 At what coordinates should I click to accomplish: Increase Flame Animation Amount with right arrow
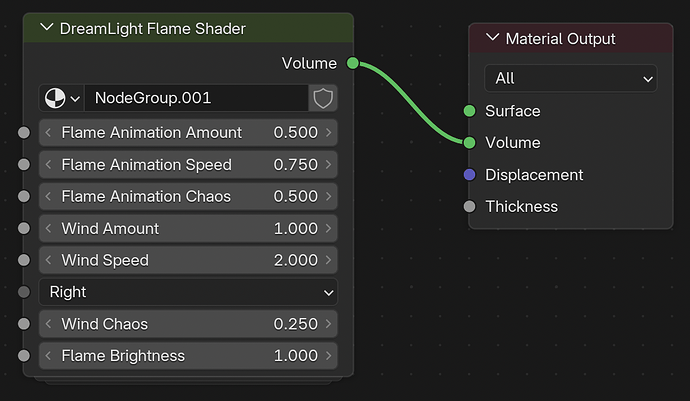[x=328, y=132]
